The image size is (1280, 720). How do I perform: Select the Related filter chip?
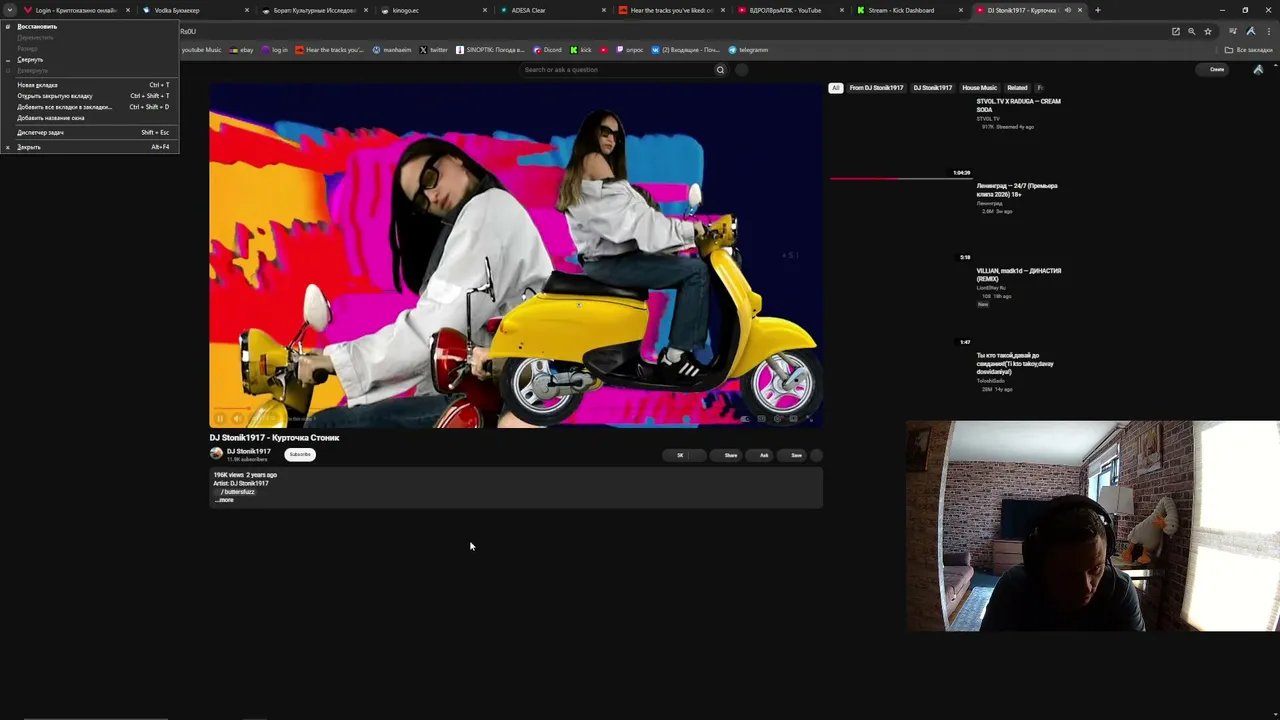[1017, 88]
